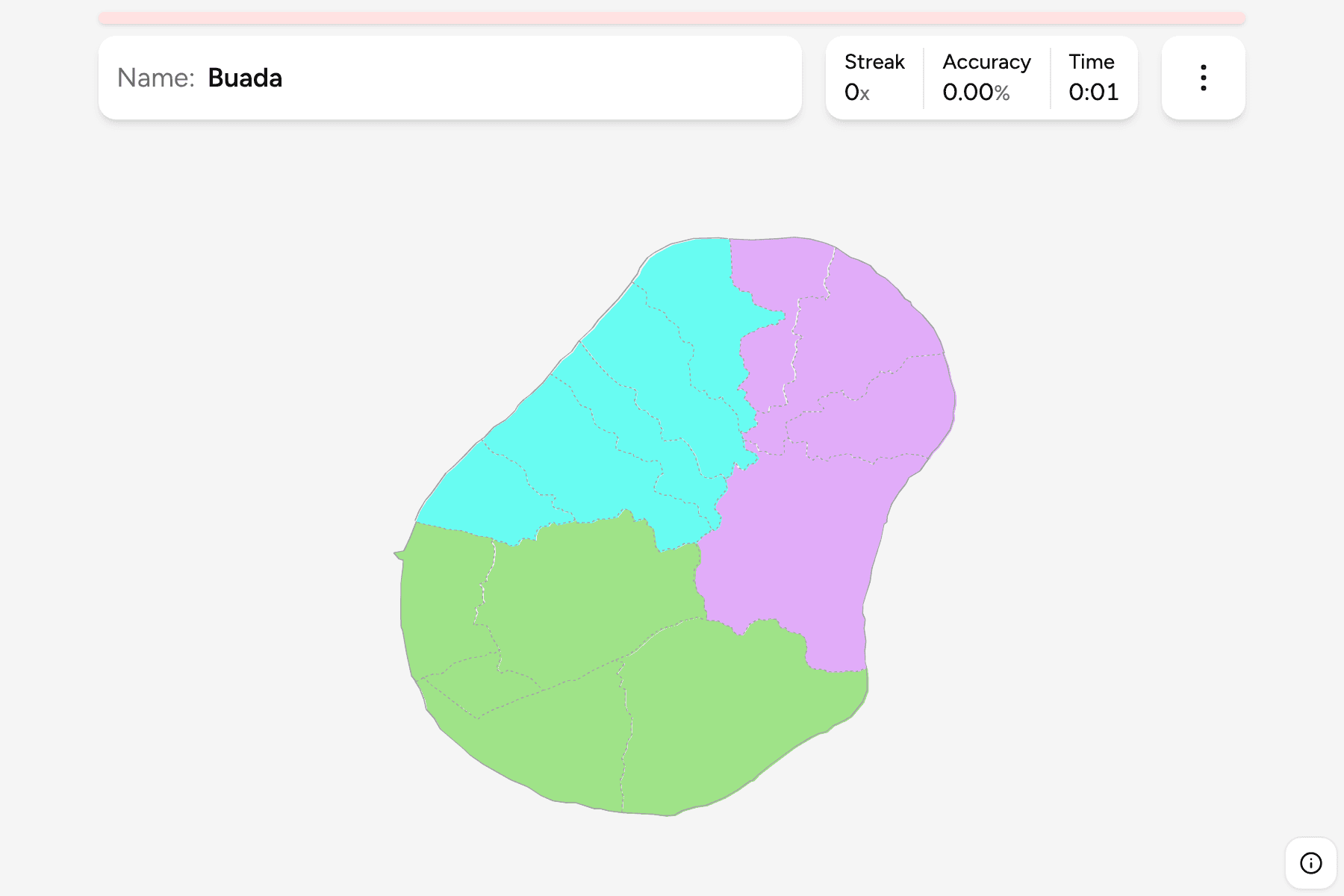Click the Accuracy 0.00% stat
1344x896 pixels.
pos(986,78)
